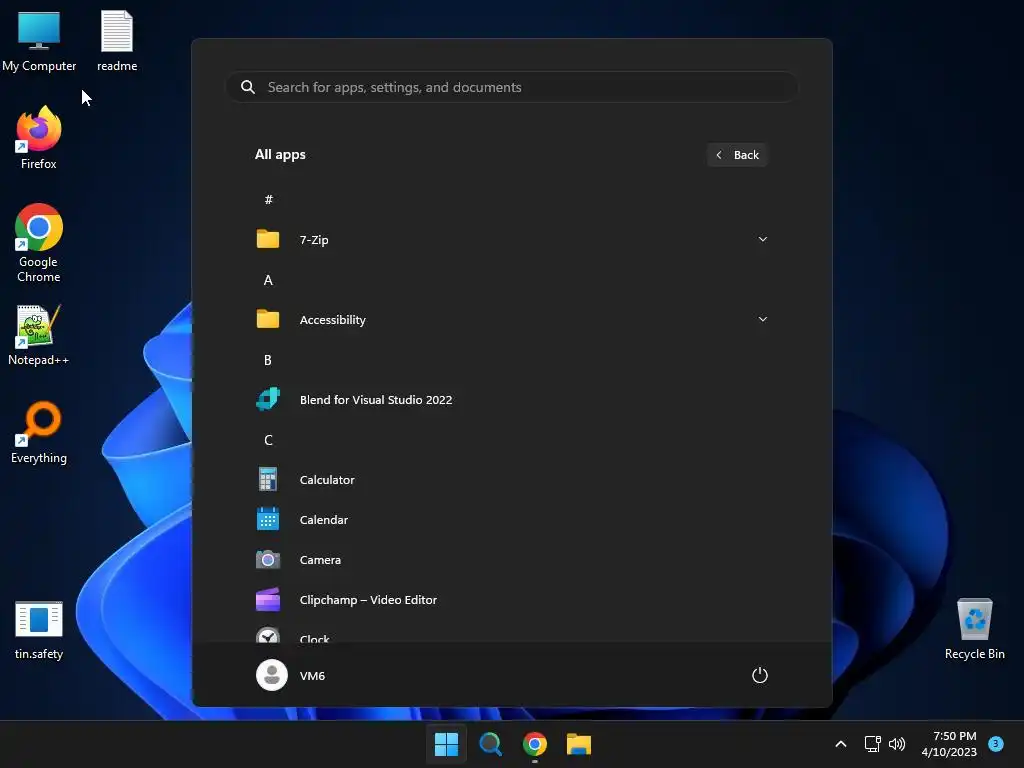Launch the Clipchamp app icon
Viewport: 1024px width, 768px height.
tap(268, 600)
